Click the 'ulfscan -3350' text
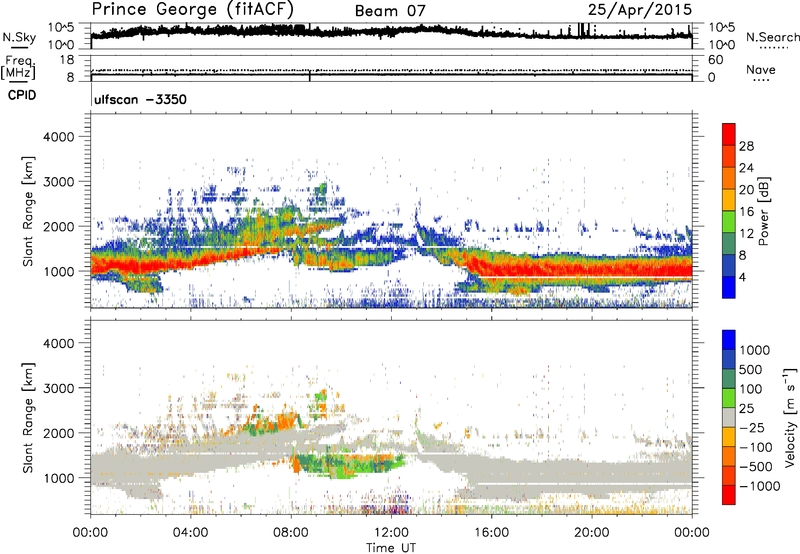The height and width of the screenshot is (554, 800). click(140, 99)
